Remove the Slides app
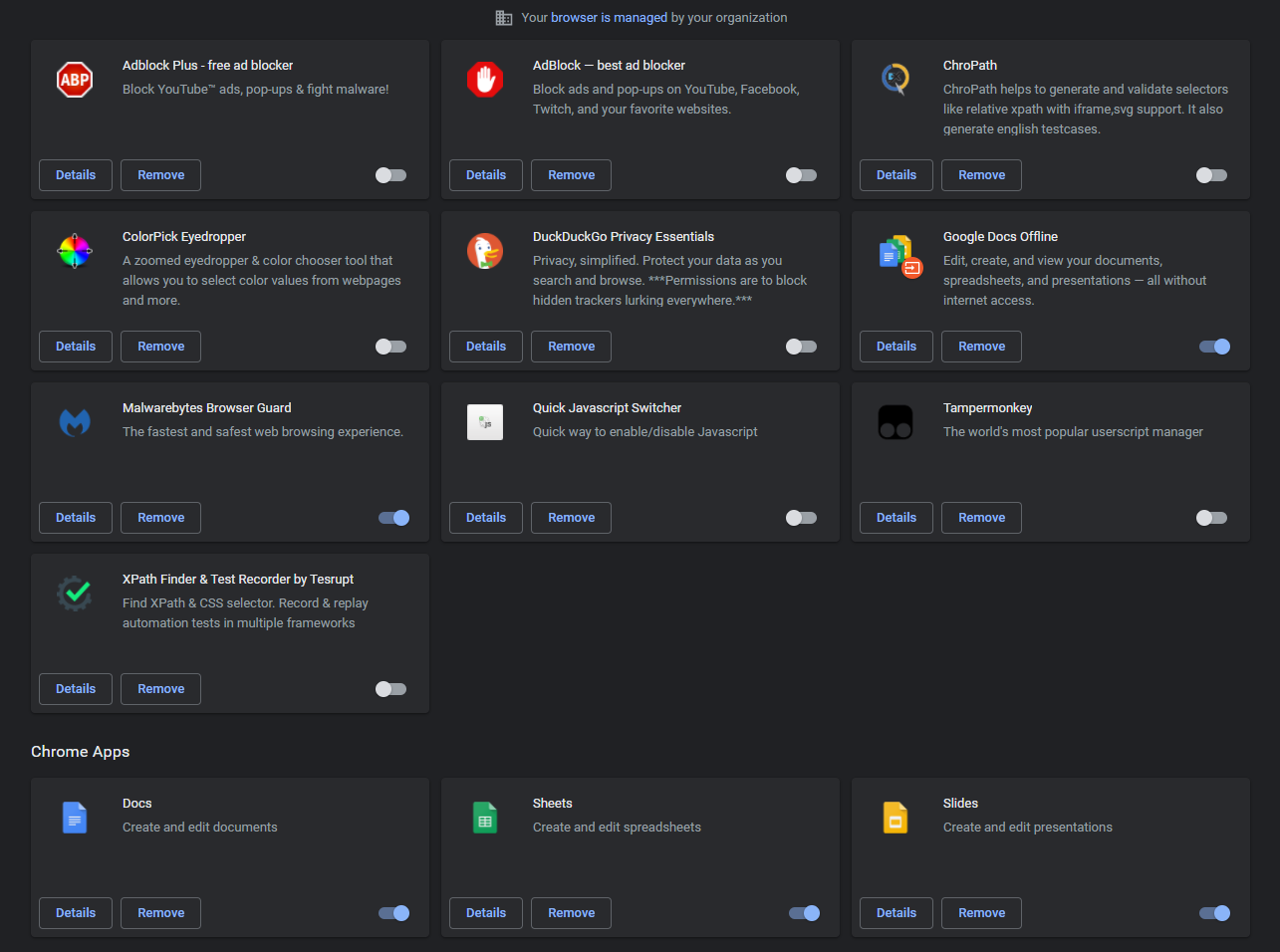 982,913
